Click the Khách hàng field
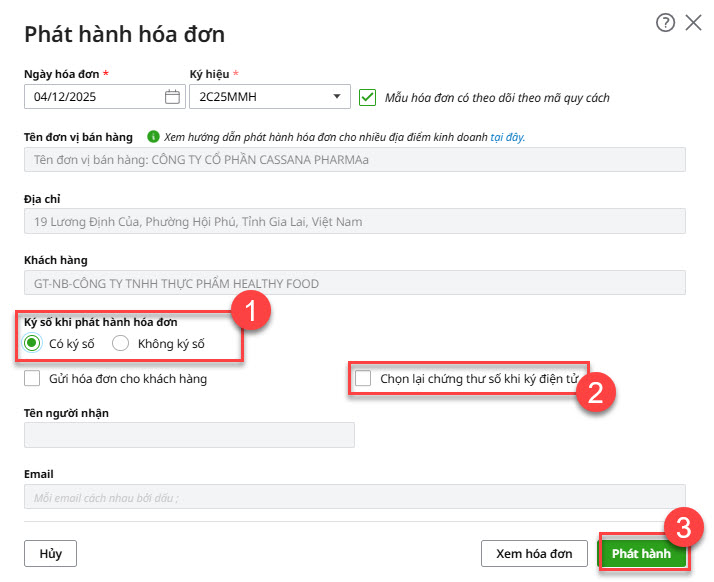The height and width of the screenshot is (582, 714). 354,283
